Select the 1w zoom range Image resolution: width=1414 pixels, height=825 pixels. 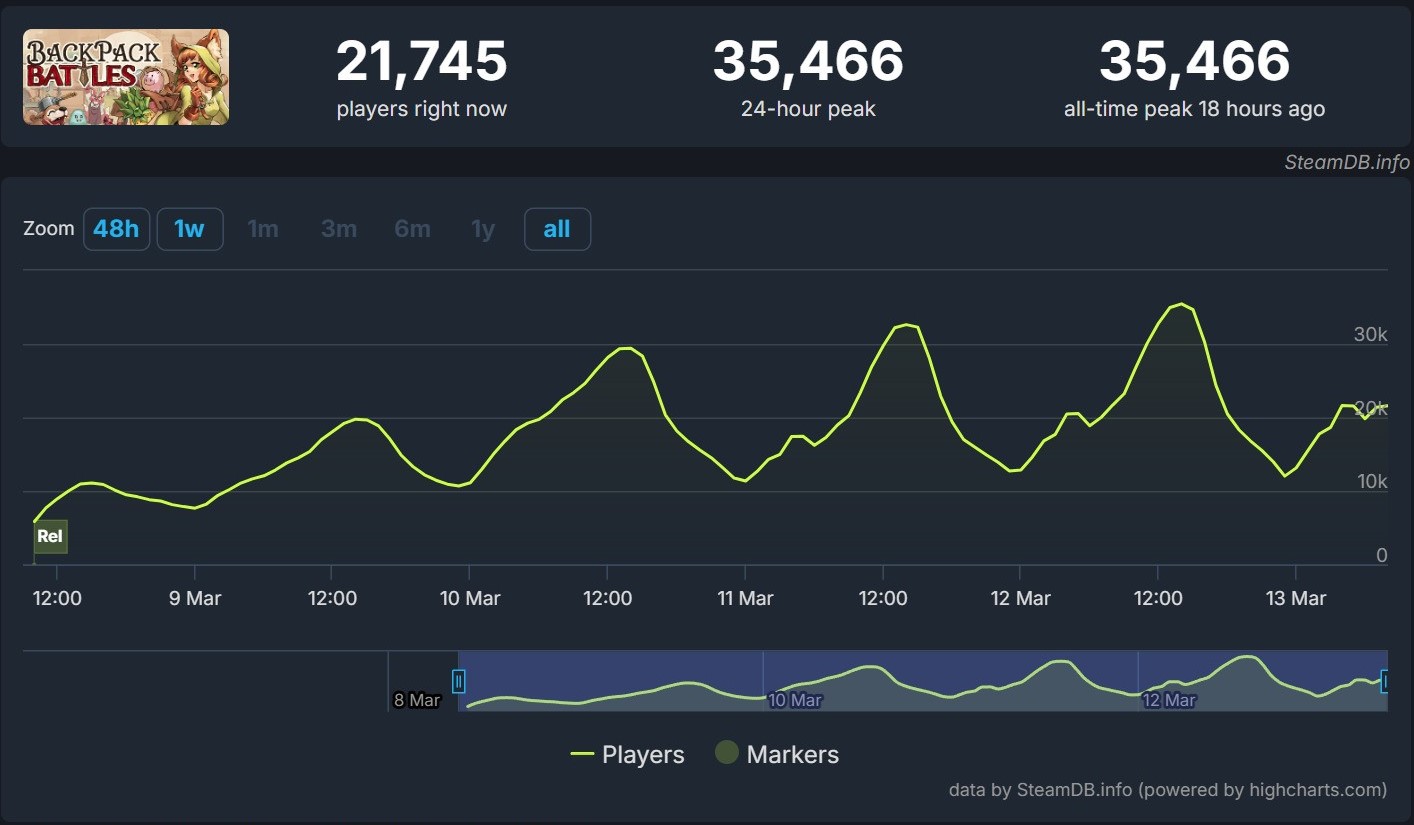[189, 229]
